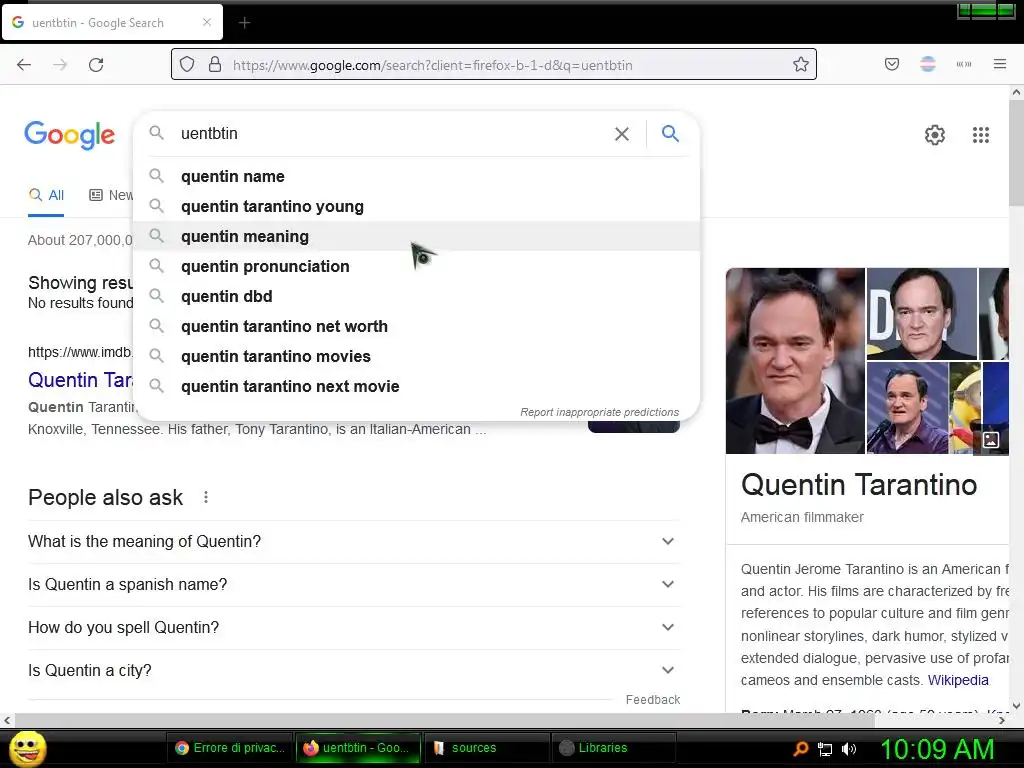Expand 'Is Quentin a spanish name?'

pyautogui.click(x=353, y=584)
